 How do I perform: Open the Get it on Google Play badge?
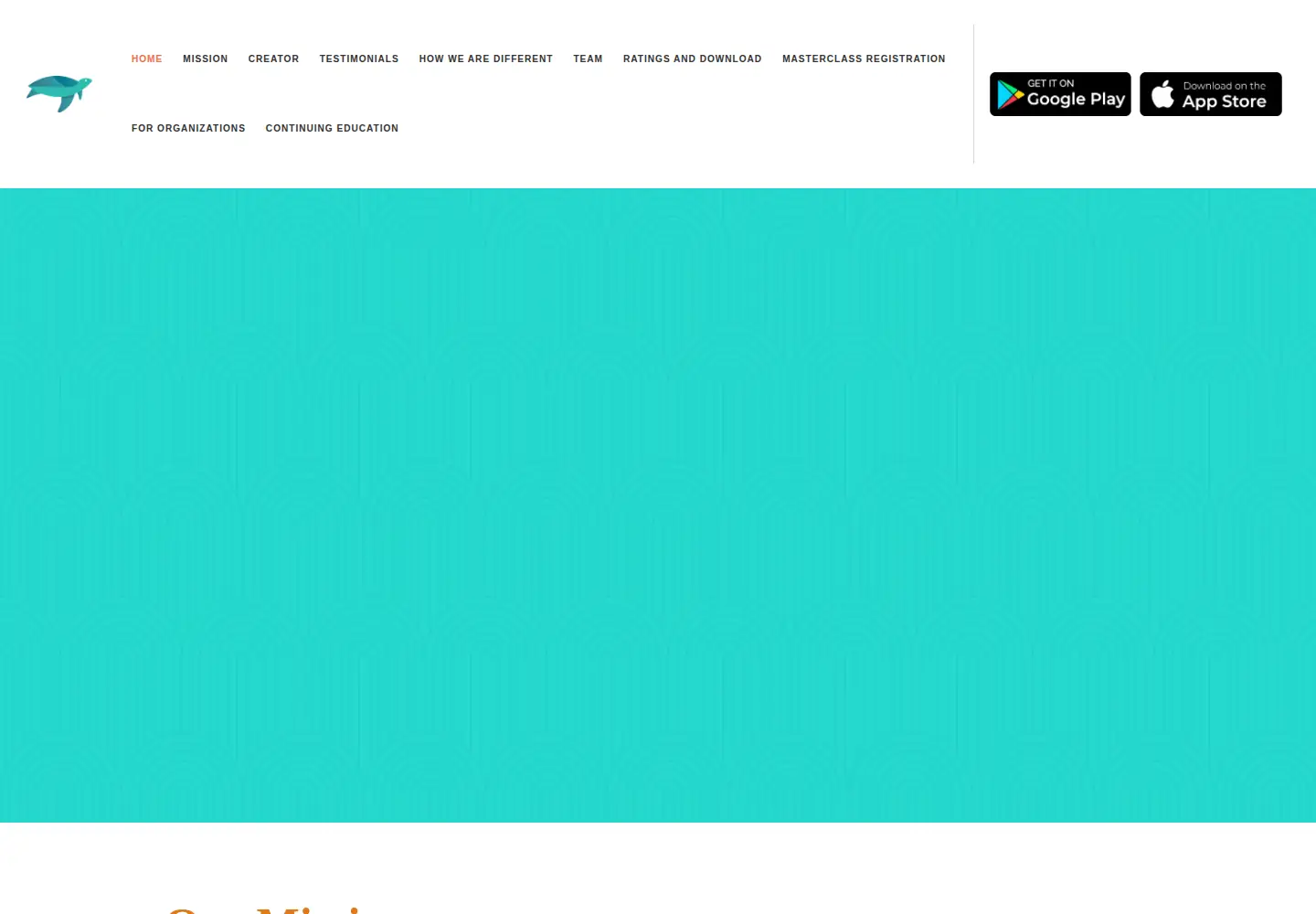pos(1060,94)
